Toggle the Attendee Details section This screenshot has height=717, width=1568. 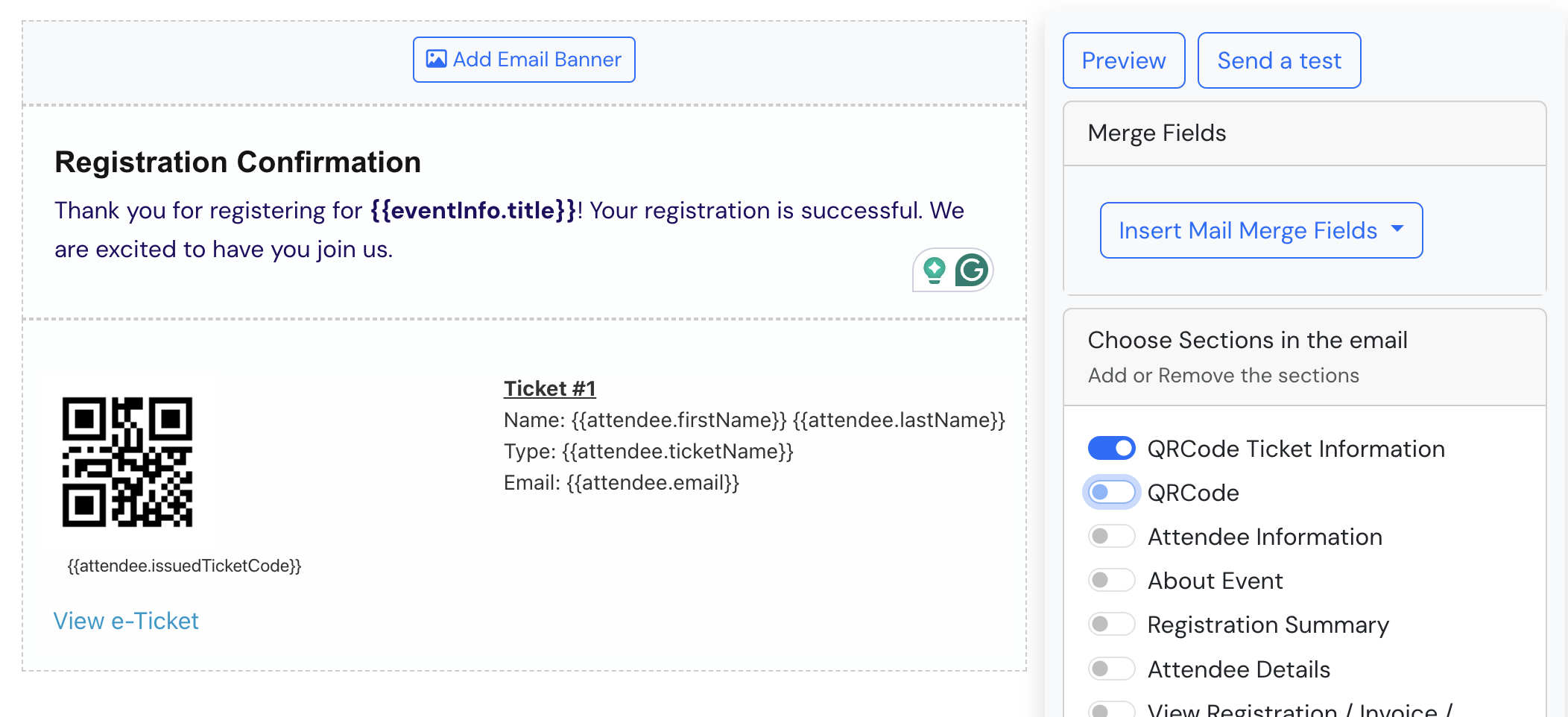(x=1111, y=669)
